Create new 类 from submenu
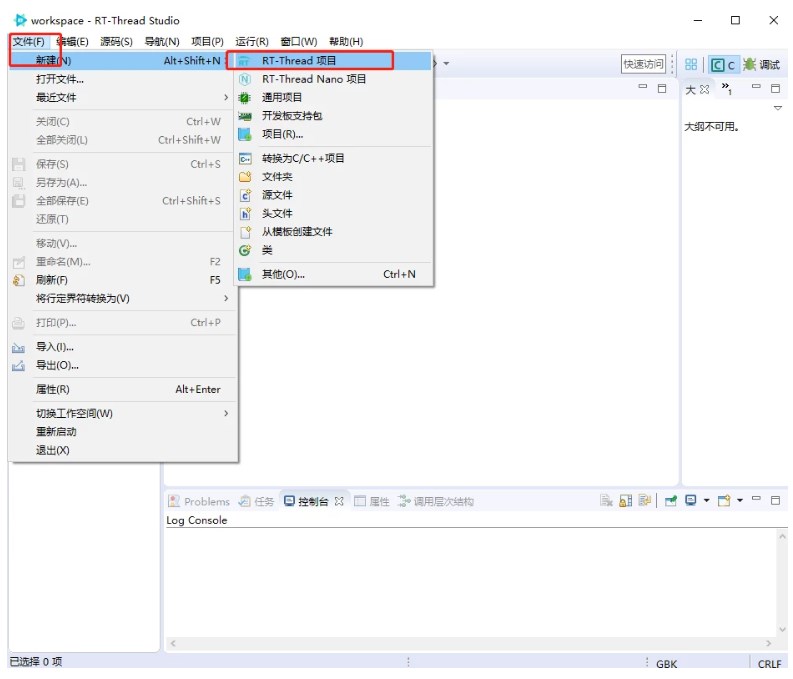 (x=333, y=250)
